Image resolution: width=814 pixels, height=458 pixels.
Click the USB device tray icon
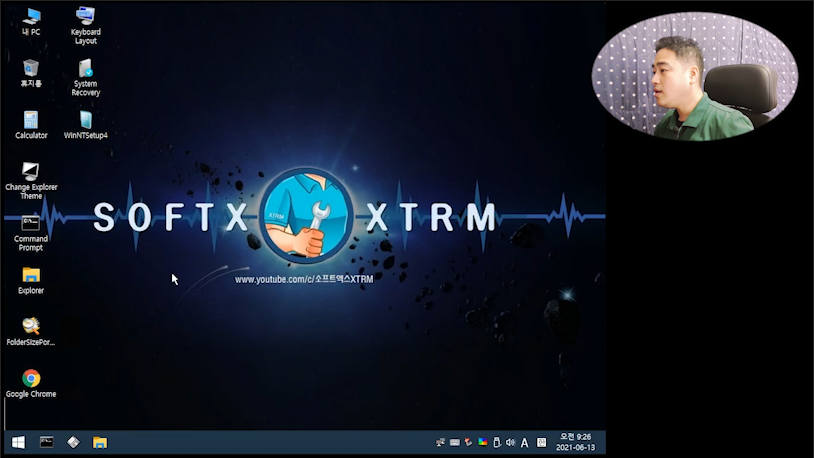496,442
